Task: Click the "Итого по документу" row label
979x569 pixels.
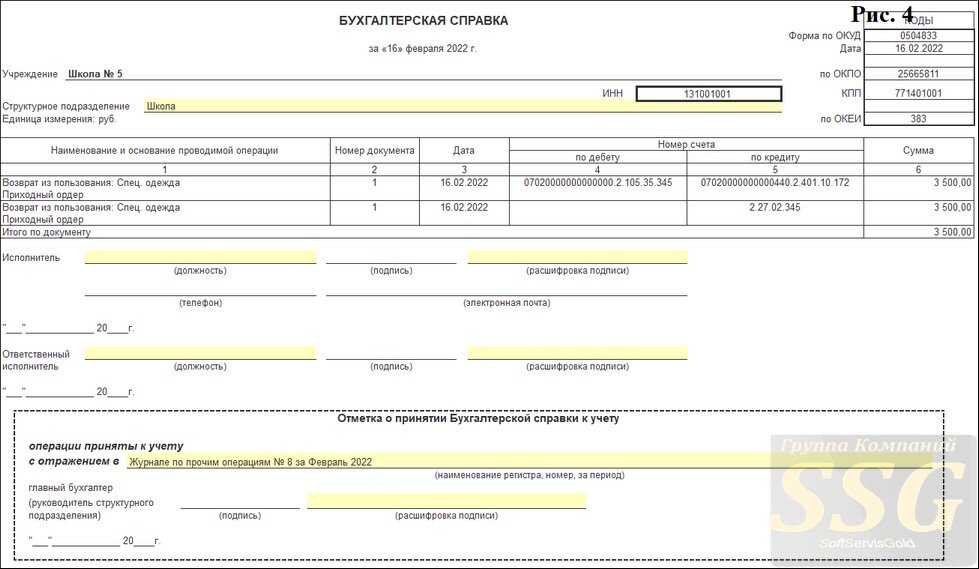Action: [47, 232]
